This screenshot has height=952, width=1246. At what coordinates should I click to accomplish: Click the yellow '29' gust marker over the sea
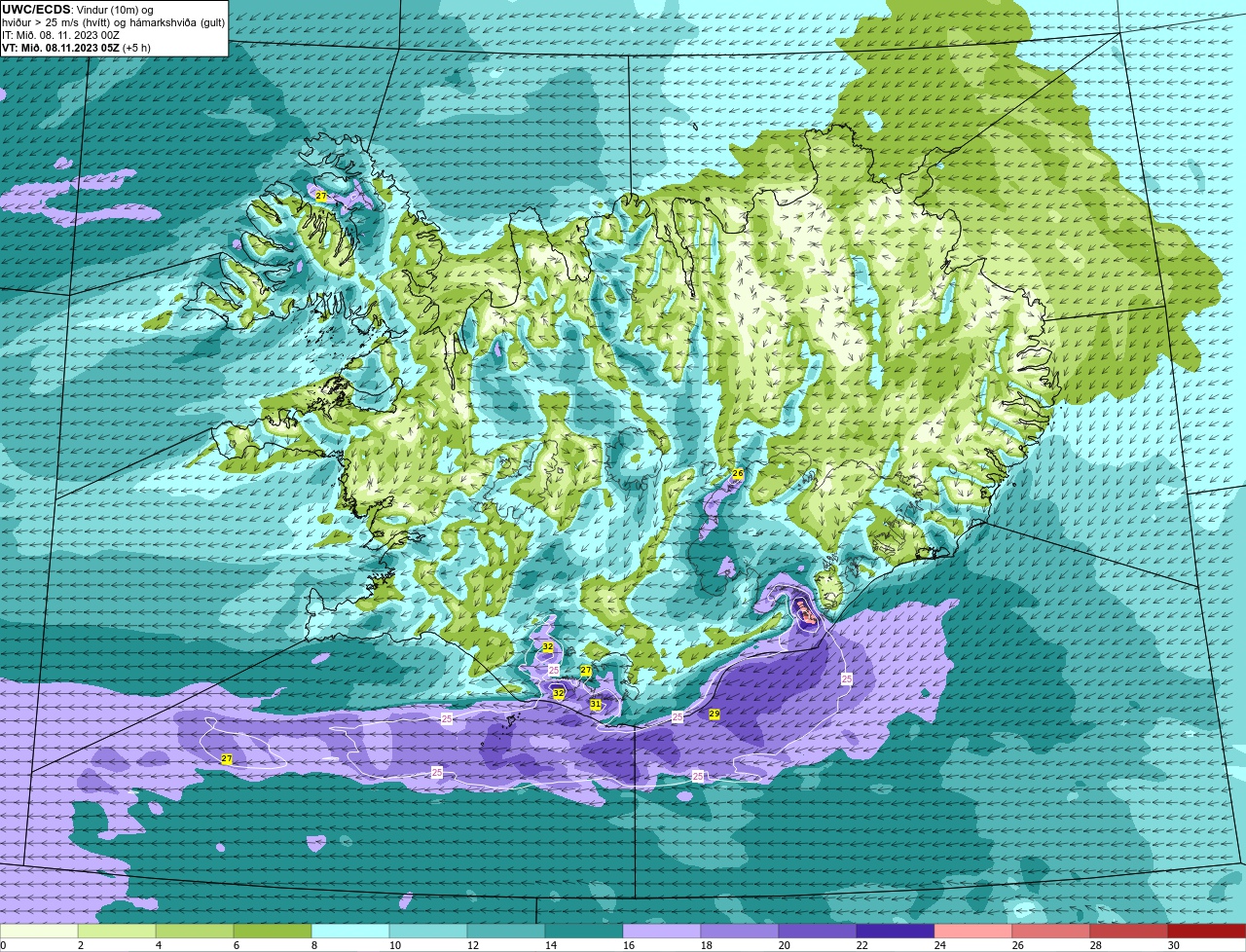(x=715, y=714)
